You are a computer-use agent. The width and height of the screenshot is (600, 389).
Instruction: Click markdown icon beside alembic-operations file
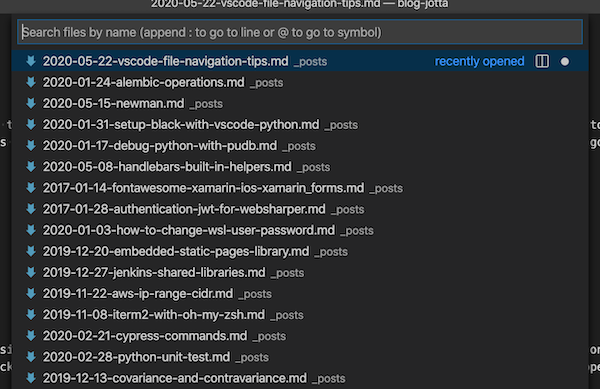tap(31, 82)
